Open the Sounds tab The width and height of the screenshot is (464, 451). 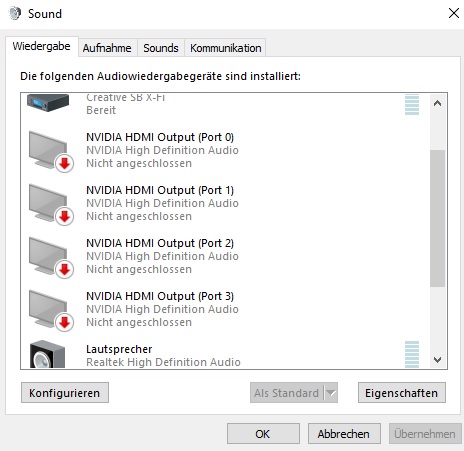coord(161,48)
